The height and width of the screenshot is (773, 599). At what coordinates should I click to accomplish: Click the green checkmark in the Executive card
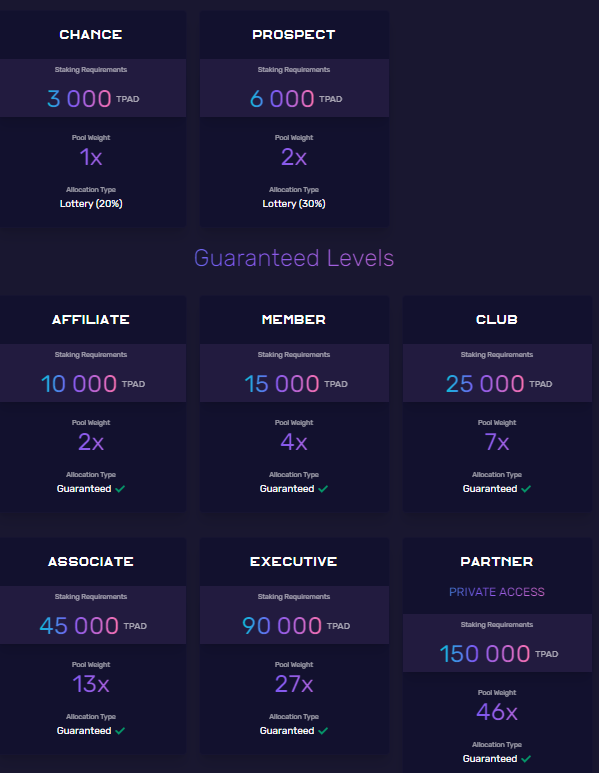point(323,731)
